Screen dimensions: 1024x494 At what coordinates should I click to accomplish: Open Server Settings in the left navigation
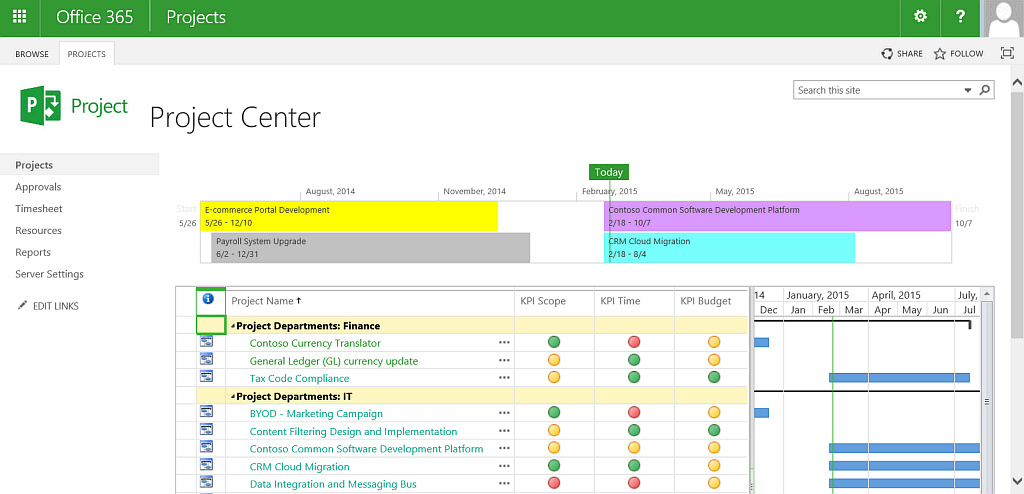pyautogui.click(x=50, y=274)
